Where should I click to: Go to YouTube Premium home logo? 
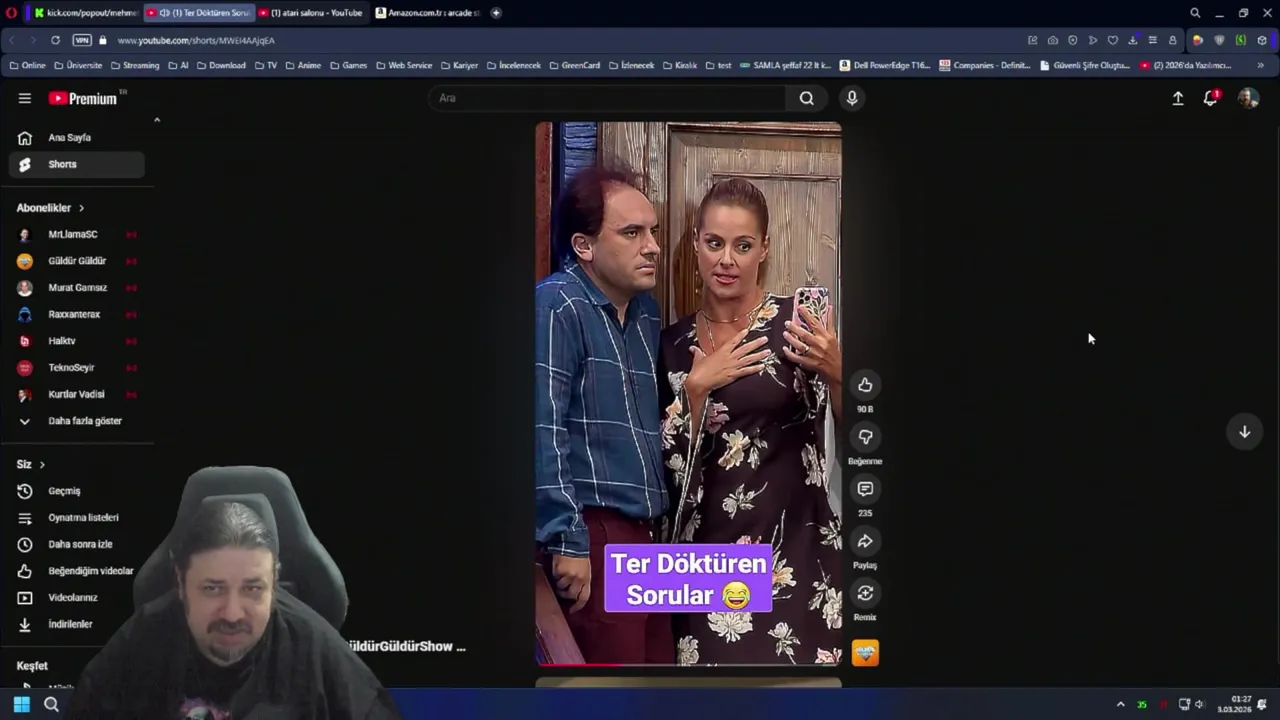[85, 98]
